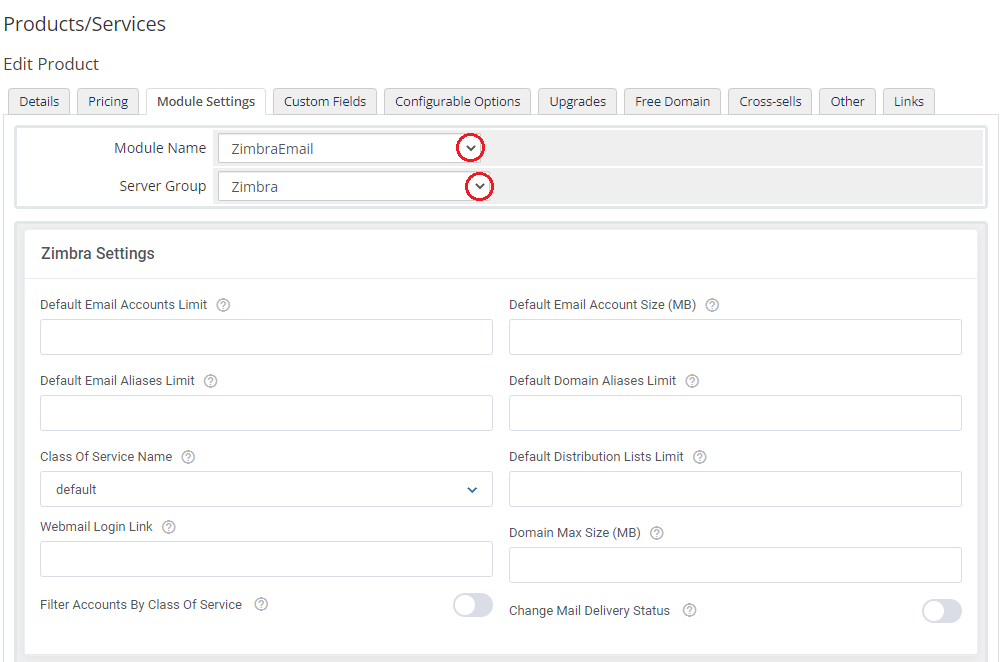1004x662 pixels.
Task: Show help for Class Of Service Name
Action: [x=188, y=457]
